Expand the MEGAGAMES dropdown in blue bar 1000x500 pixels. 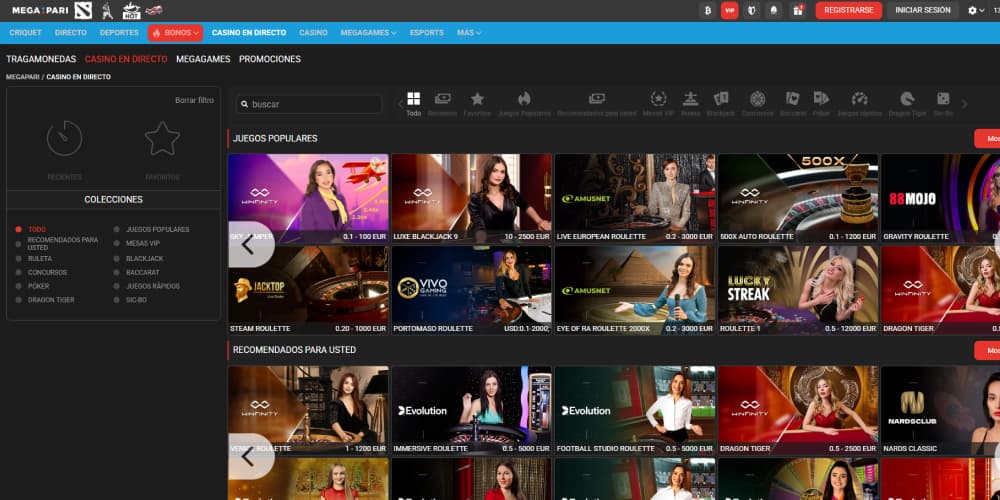coord(368,33)
